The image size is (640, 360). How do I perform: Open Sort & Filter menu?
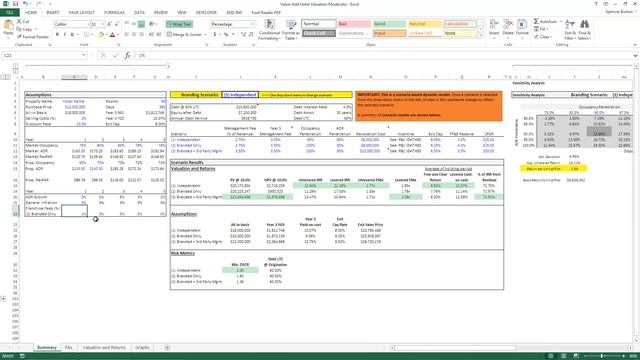click(569, 29)
